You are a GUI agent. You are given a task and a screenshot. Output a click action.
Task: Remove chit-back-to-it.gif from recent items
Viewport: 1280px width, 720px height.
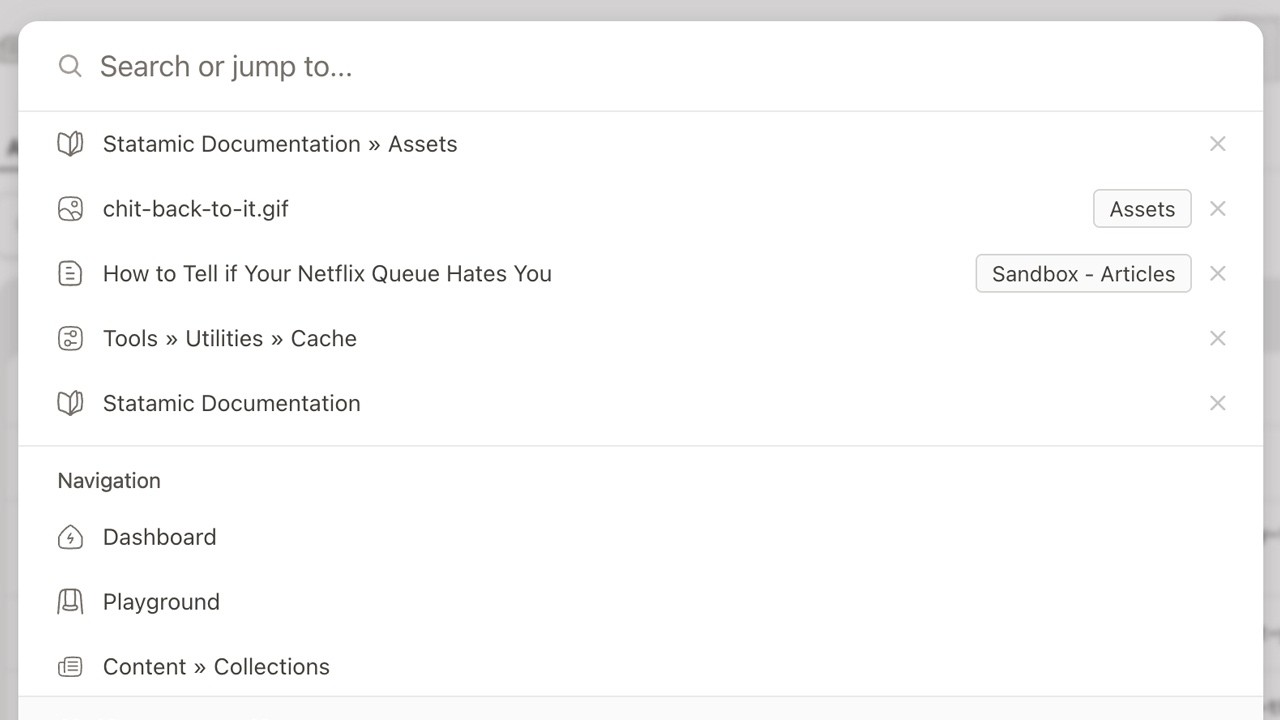[1217, 209]
